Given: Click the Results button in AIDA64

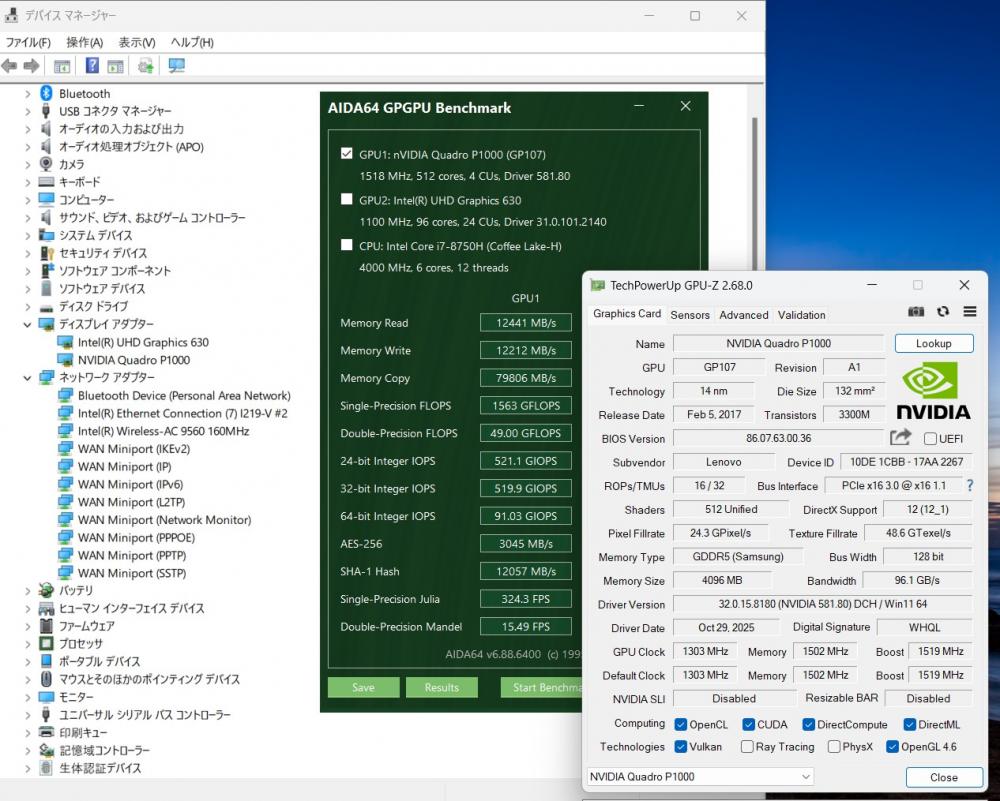Looking at the screenshot, I should pyautogui.click(x=441, y=687).
